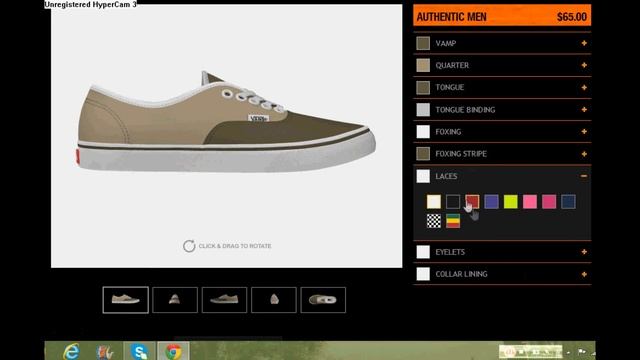
Task: Expand the Tongue Binding plus icon
Action: coord(584,109)
